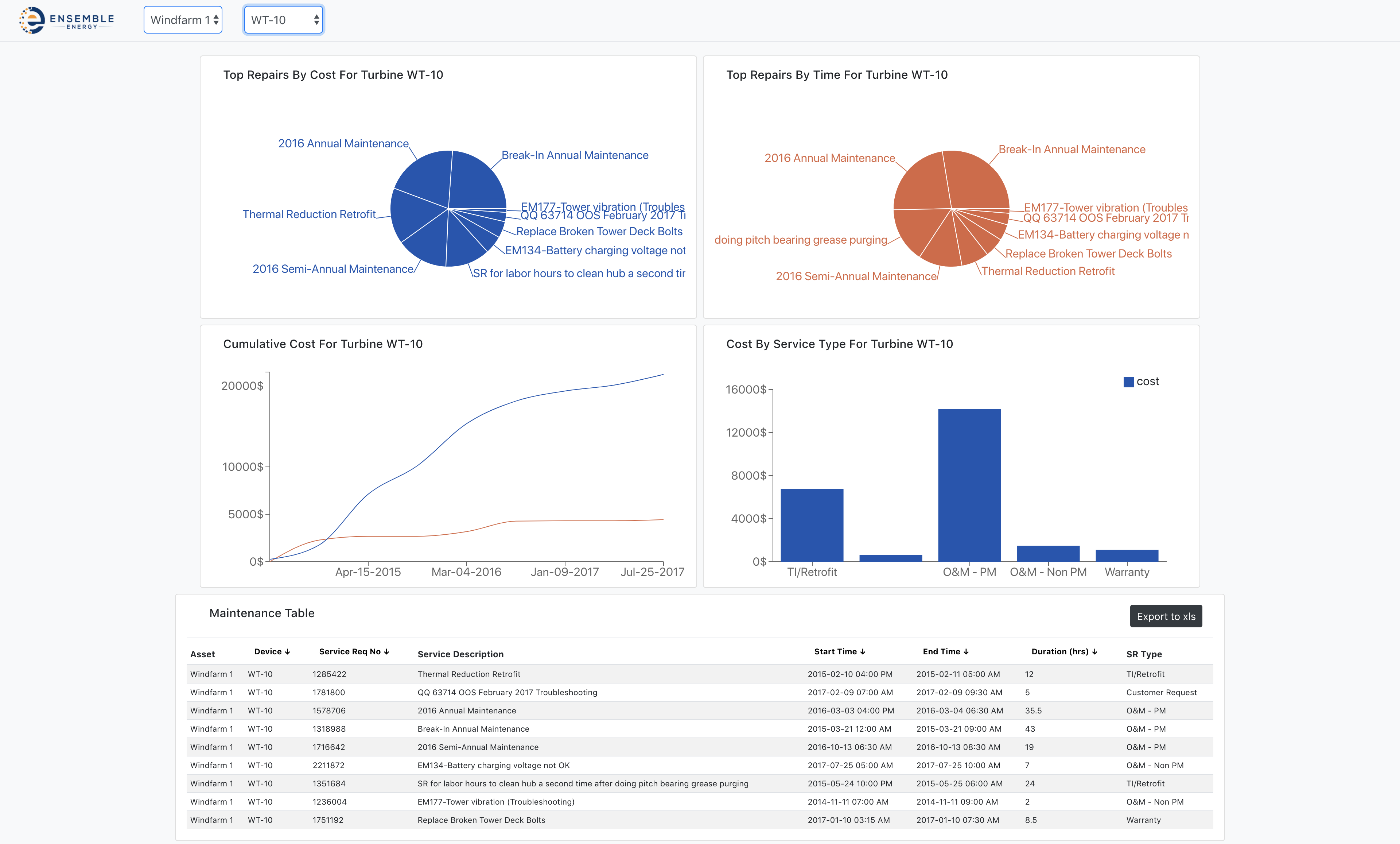Click start time '2015-02-10 04:00 PM'
The width and height of the screenshot is (1400, 844).
pyautogui.click(x=850, y=674)
